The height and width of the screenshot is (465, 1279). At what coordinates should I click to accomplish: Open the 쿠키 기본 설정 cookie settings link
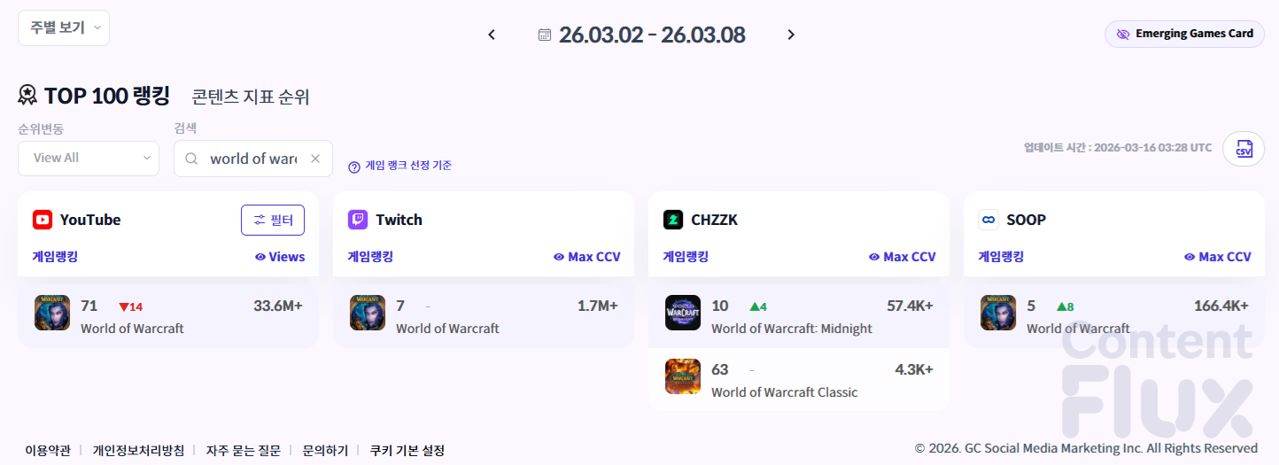coord(407,451)
